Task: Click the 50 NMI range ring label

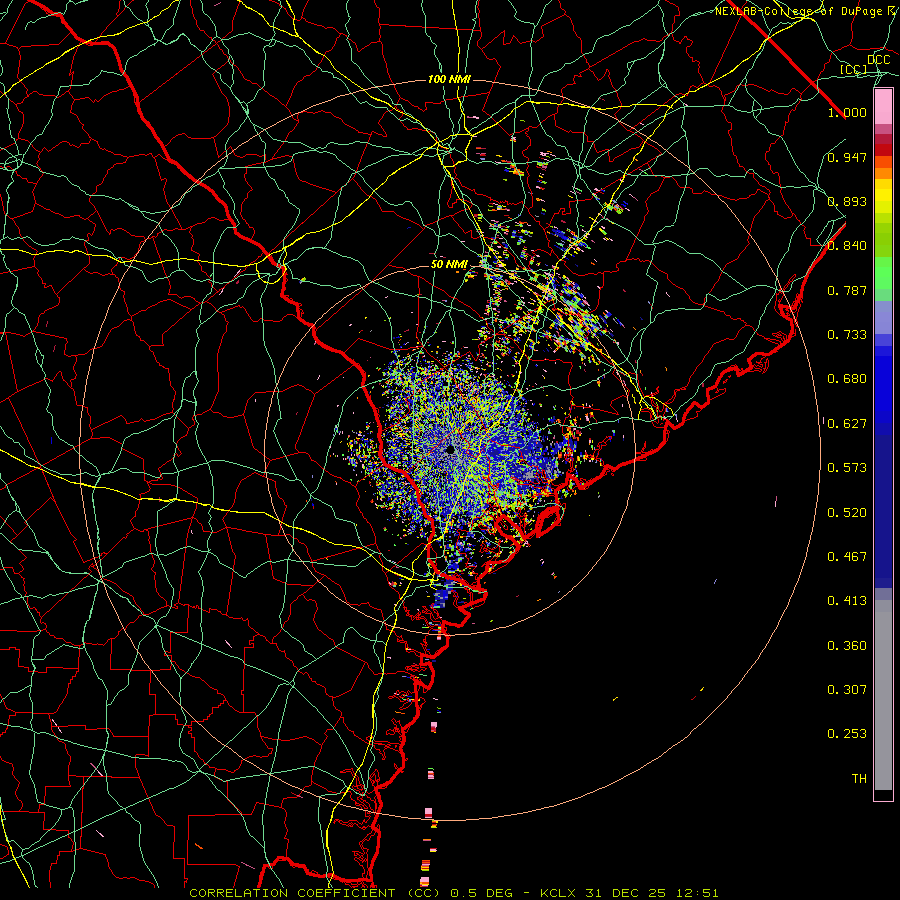Action: 449,264
